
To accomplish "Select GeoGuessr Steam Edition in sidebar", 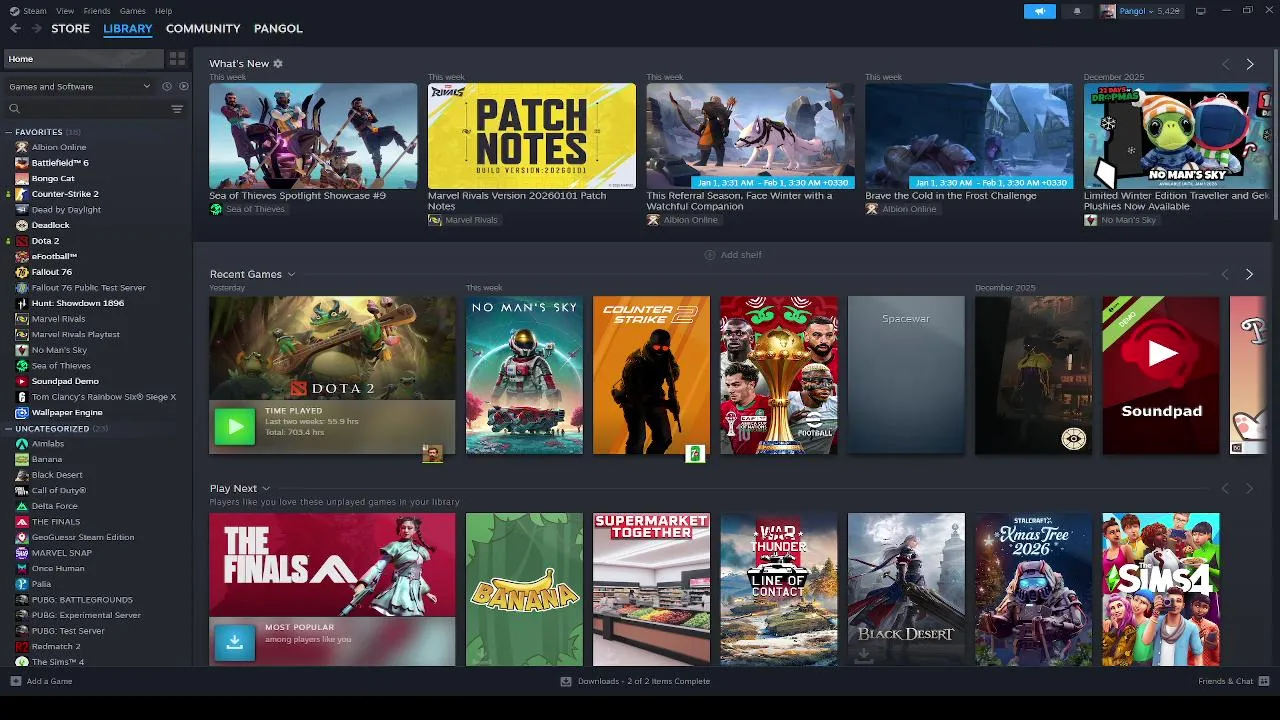I will click(82, 537).
